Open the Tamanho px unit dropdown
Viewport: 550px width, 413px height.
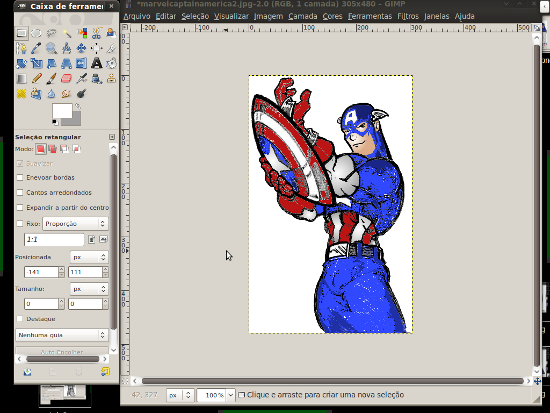click(x=89, y=289)
